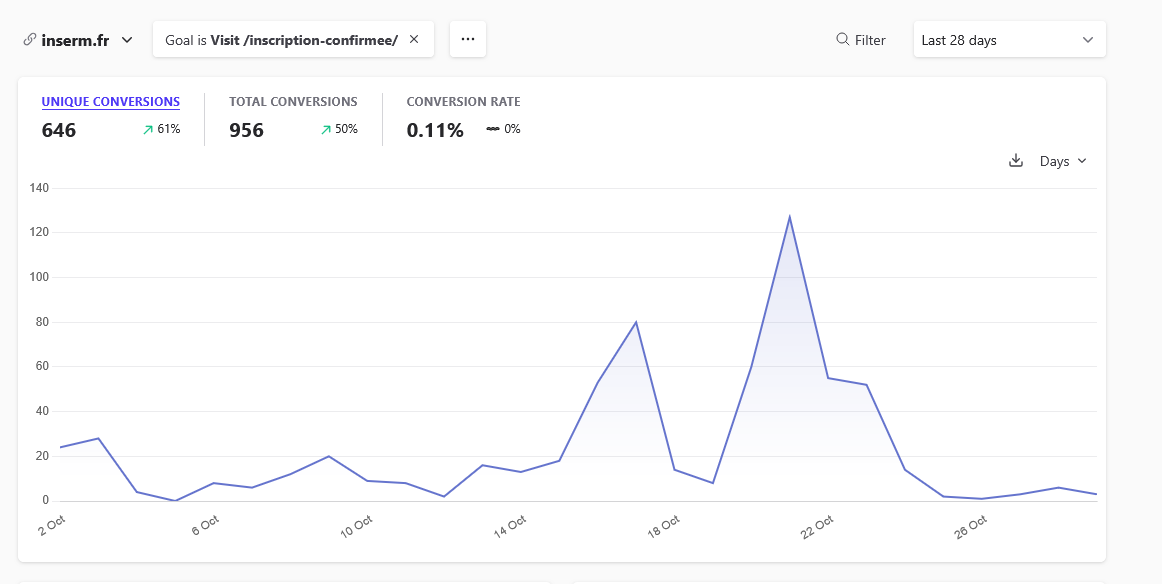Image resolution: width=1162 pixels, height=584 pixels.
Task: Click the 646 unique conversions value
Action: [59, 130]
